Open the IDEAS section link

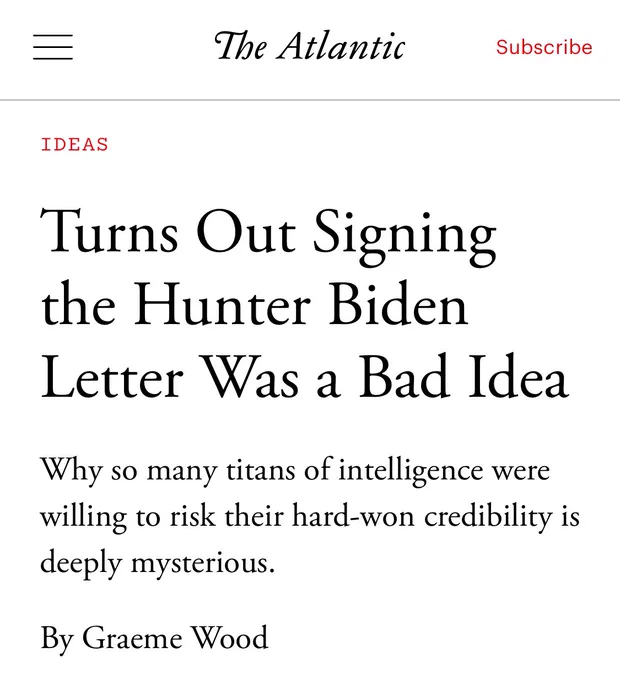click(x=74, y=144)
